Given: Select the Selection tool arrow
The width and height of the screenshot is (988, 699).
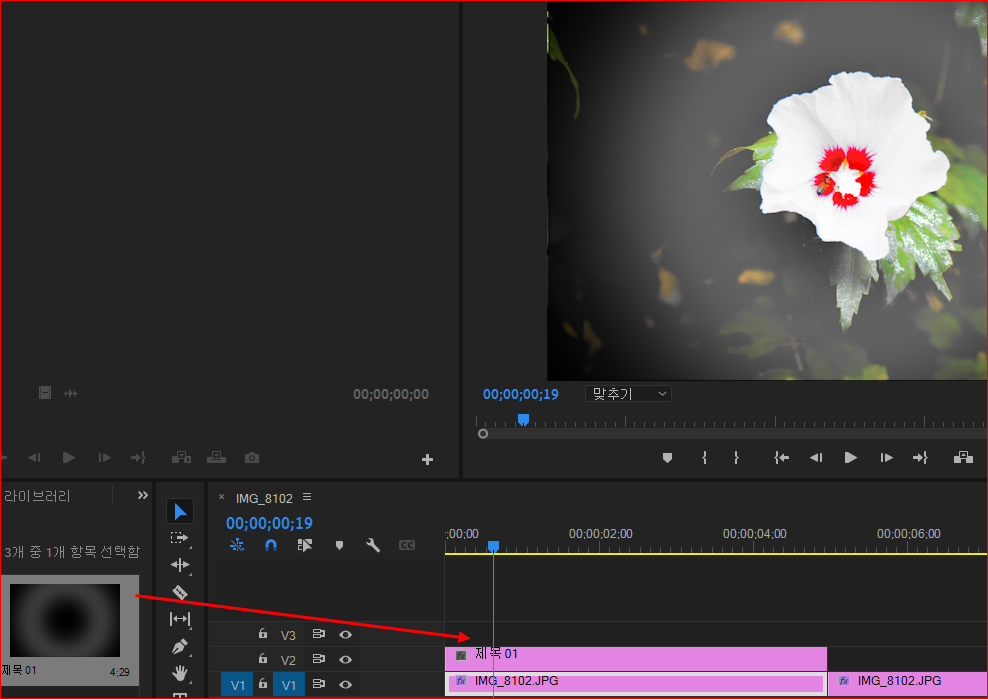Looking at the screenshot, I should click(x=180, y=511).
